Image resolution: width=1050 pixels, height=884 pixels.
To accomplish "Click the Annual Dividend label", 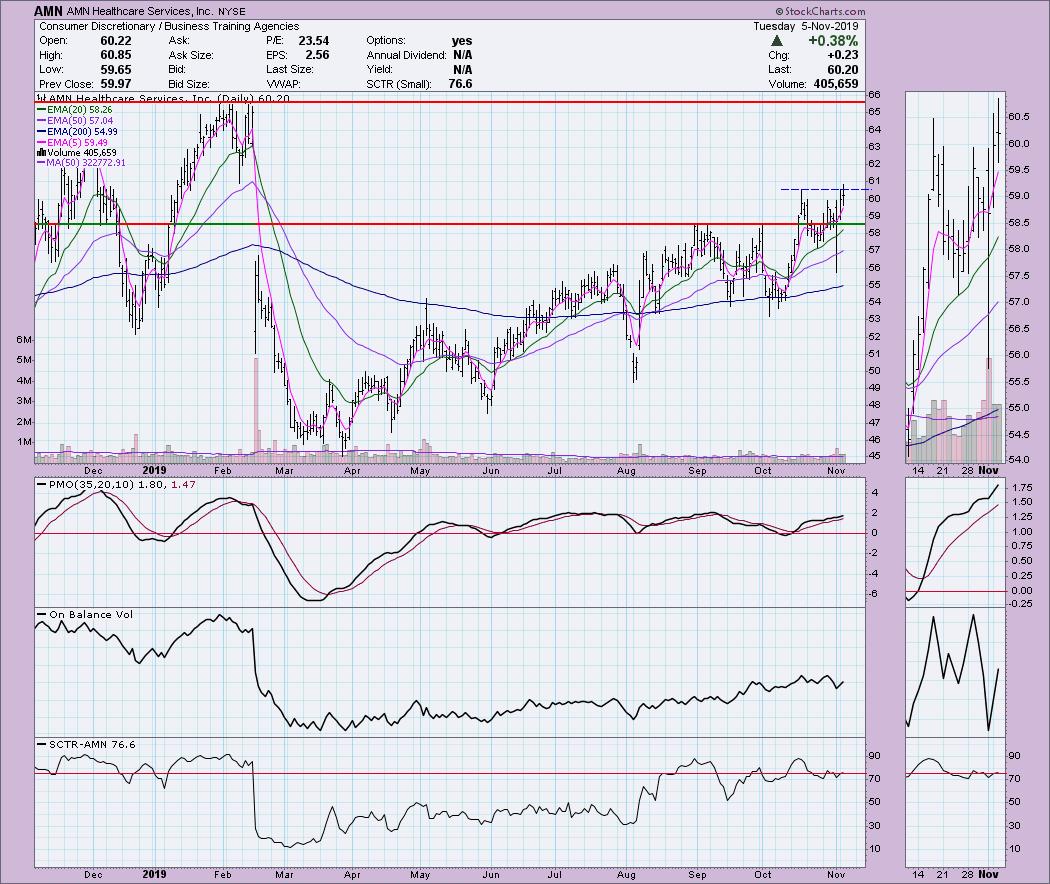I will pos(406,55).
